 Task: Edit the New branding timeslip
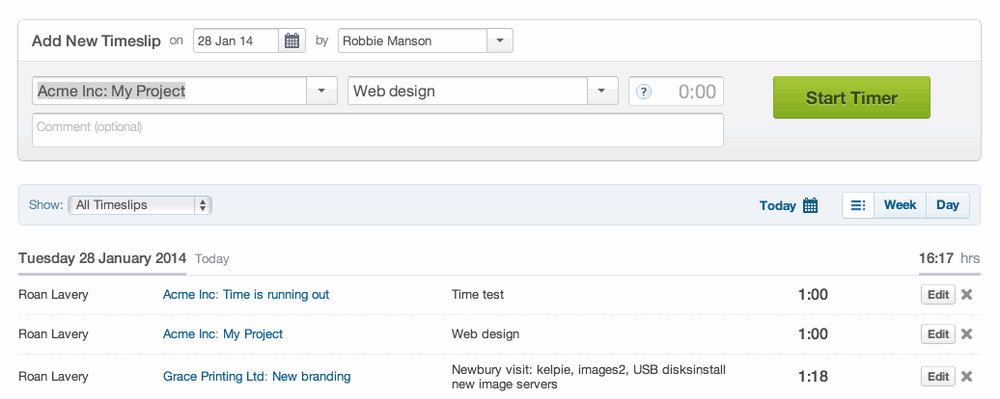pos(938,377)
